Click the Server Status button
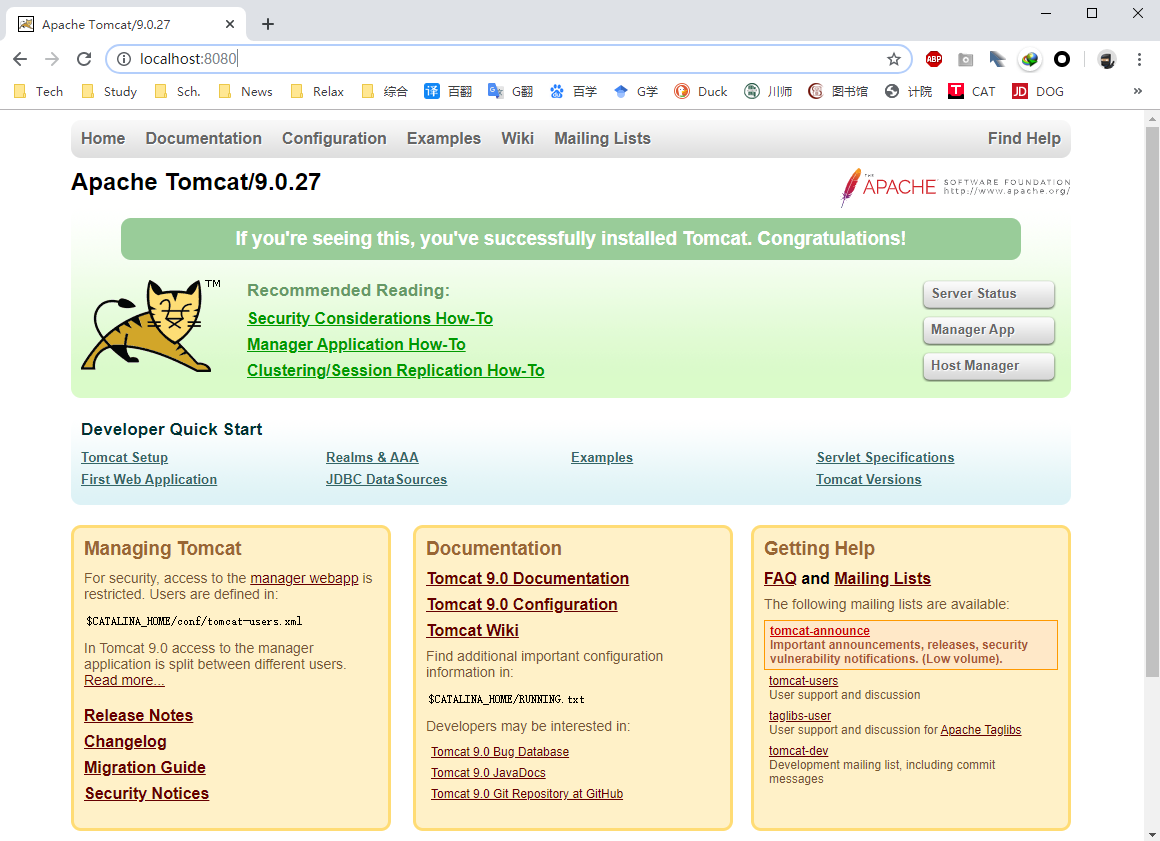 click(x=988, y=294)
